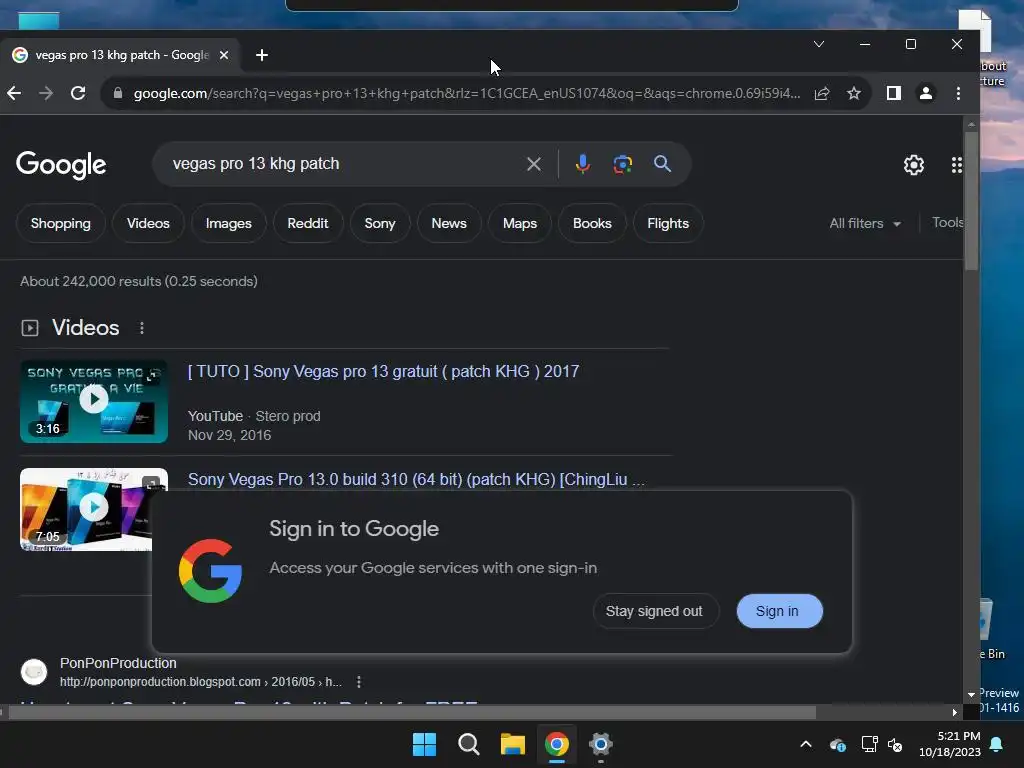Open the new tab plus button

click(262, 56)
